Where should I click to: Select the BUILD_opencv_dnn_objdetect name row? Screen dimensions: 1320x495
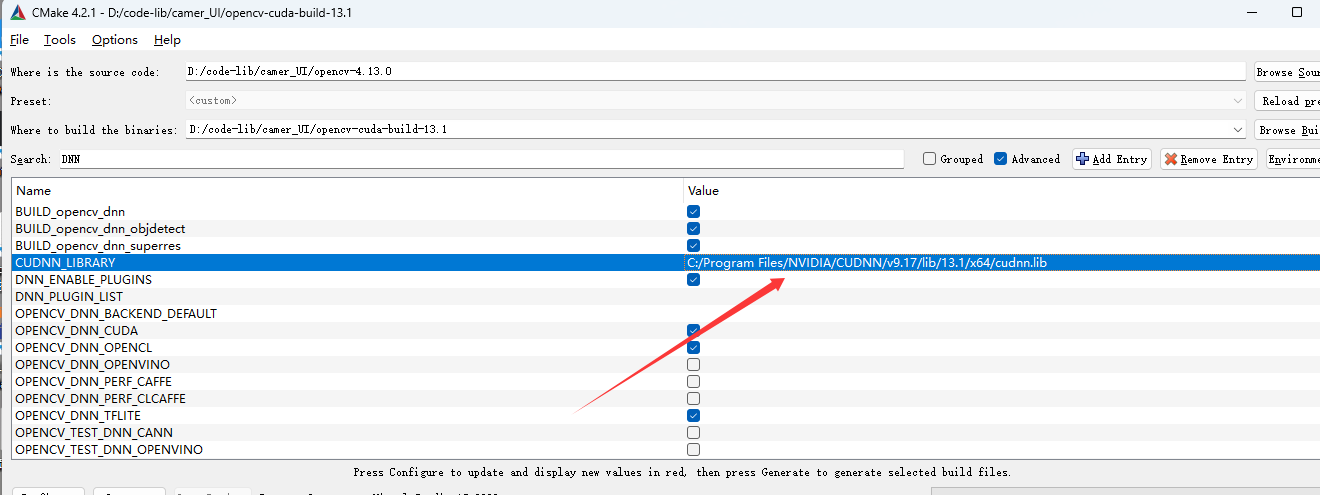pyautogui.click(x=347, y=229)
